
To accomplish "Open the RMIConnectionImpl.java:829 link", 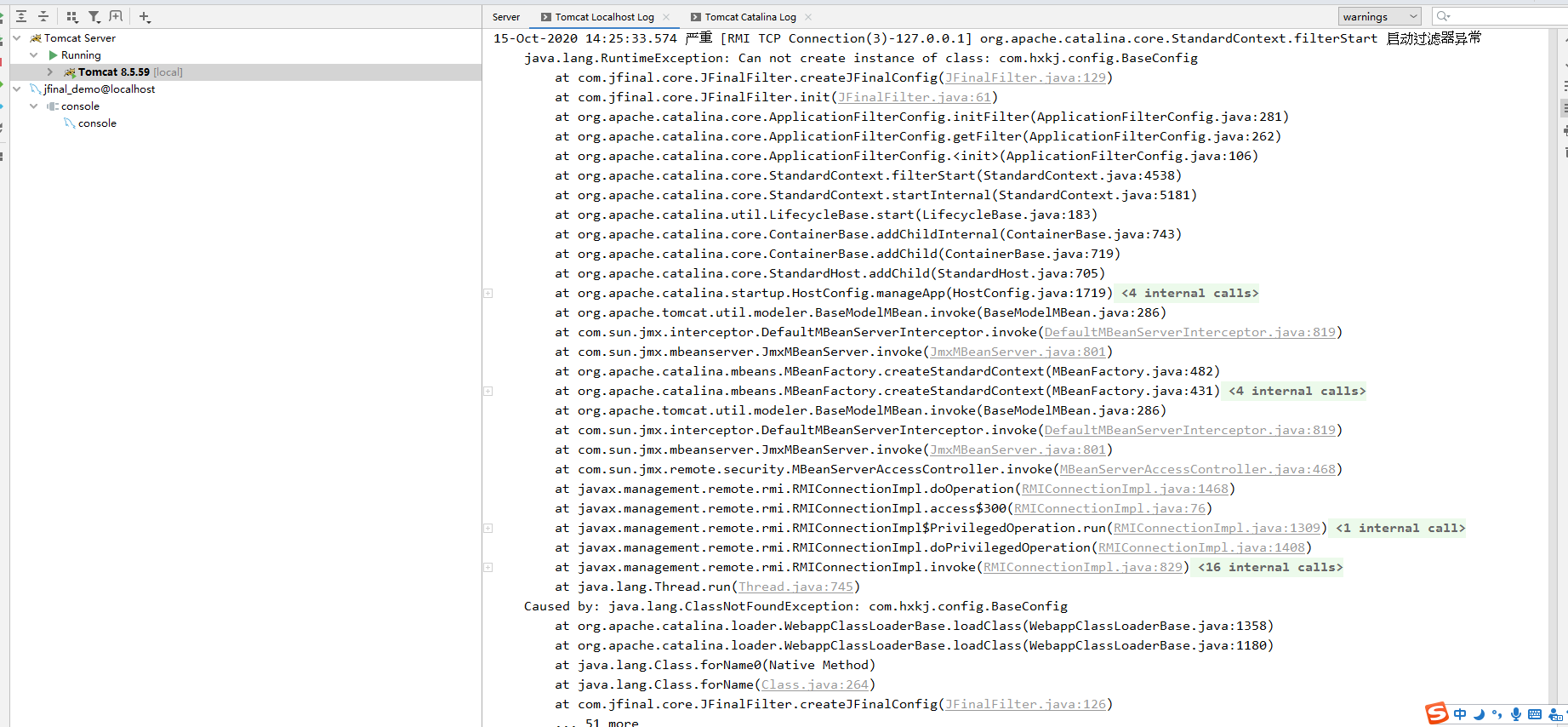I will click(x=1083, y=567).
